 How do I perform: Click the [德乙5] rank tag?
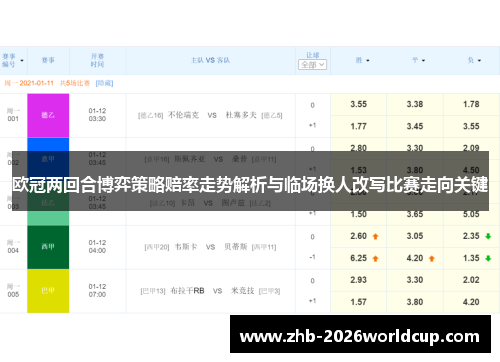(272, 116)
